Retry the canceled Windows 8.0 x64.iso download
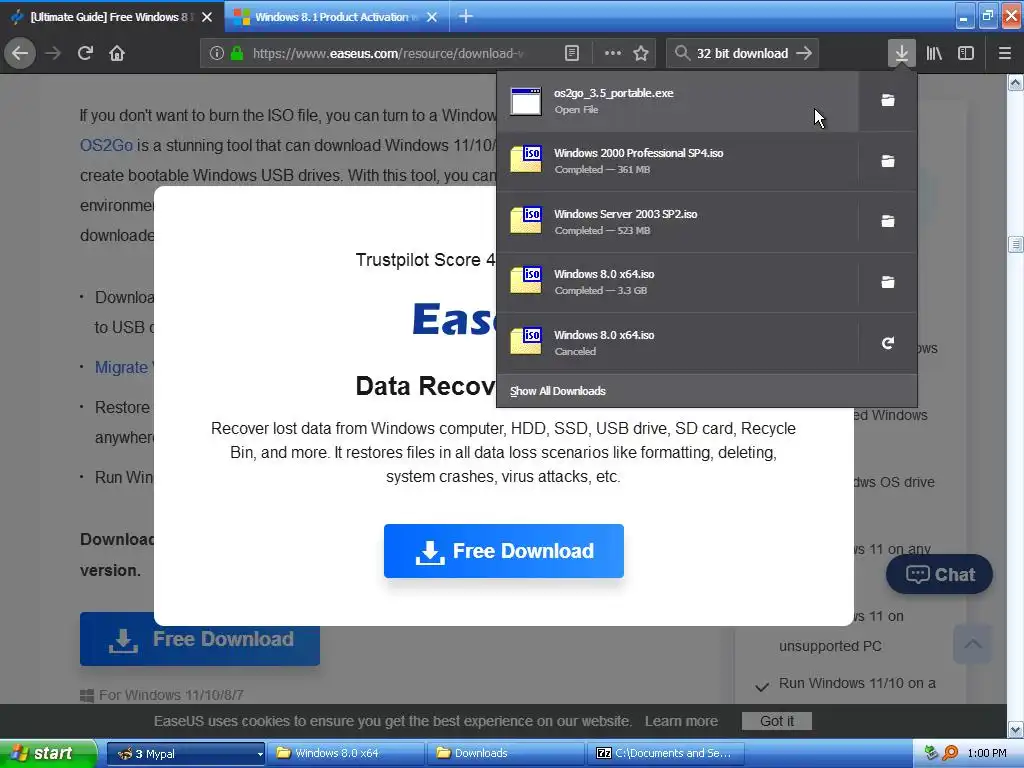The height and width of the screenshot is (768, 1024). (x=888, y=343)
